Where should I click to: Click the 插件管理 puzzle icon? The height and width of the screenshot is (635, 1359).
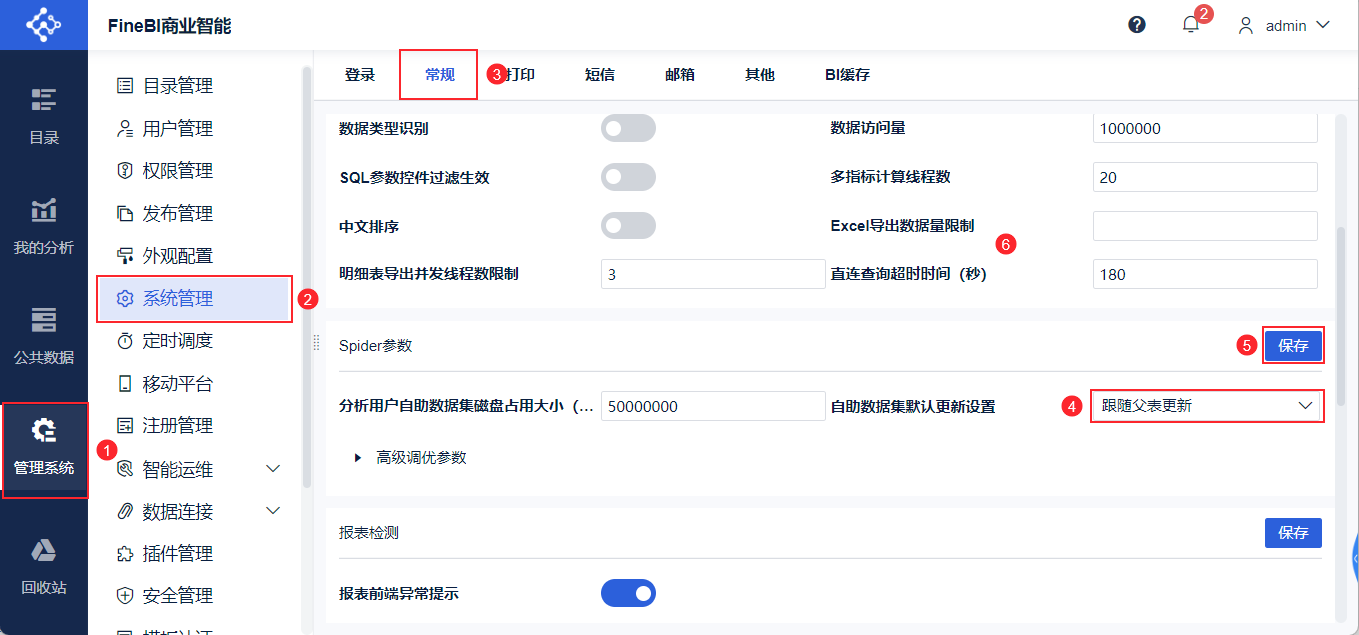(125, 553)
